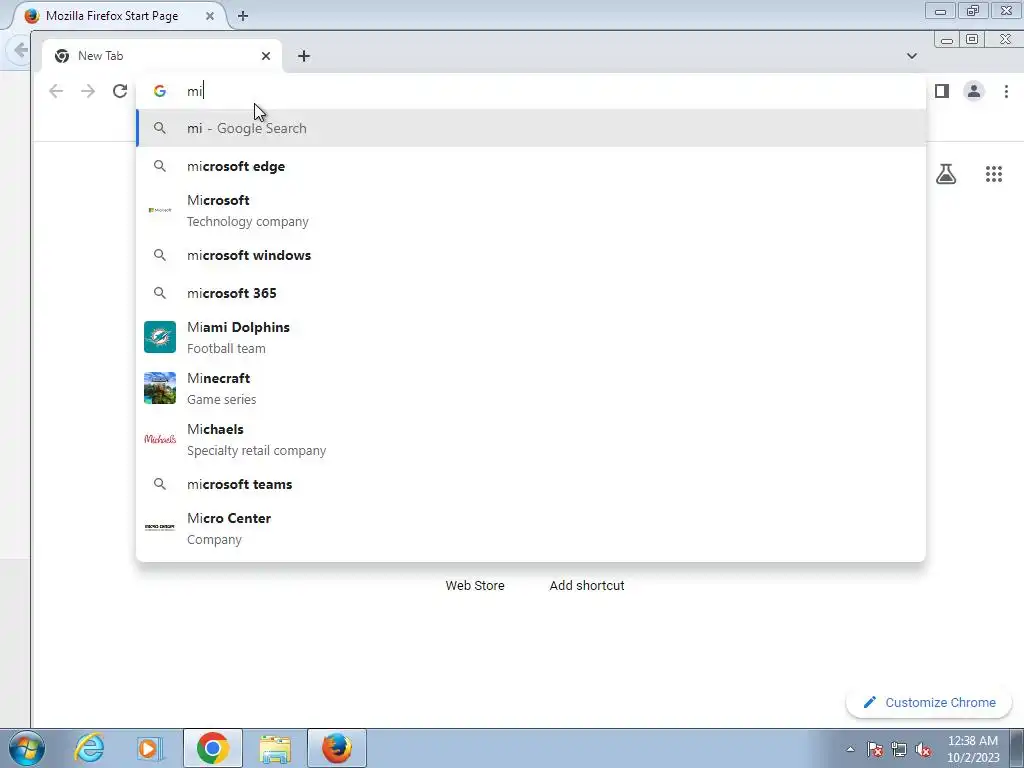Image resolution: width=1024 pixels, height=768 pixels.
Task: Open new tab in Chrome with plus
Action: point(304,56)
